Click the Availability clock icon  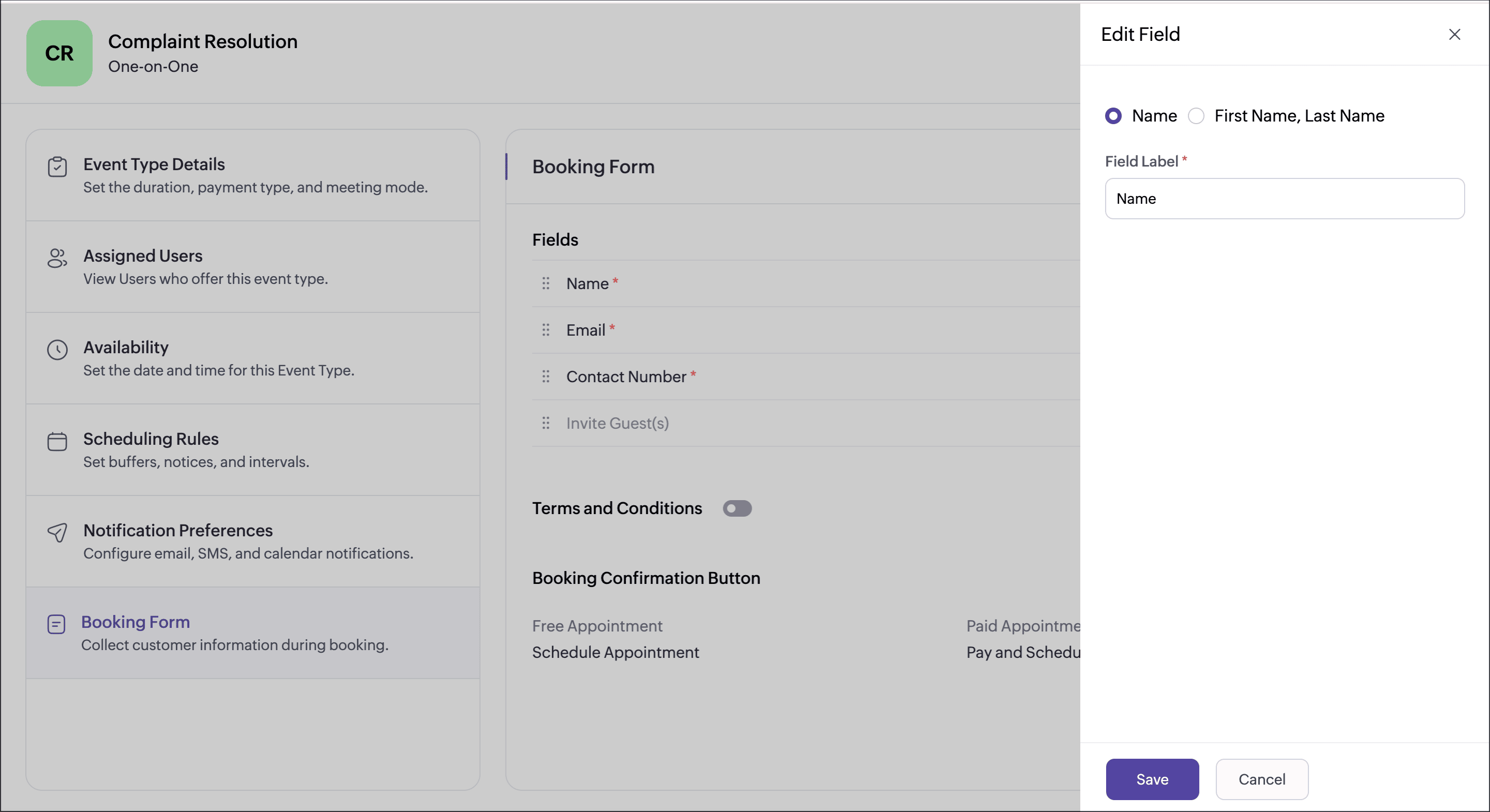click(x=57, y=349)
